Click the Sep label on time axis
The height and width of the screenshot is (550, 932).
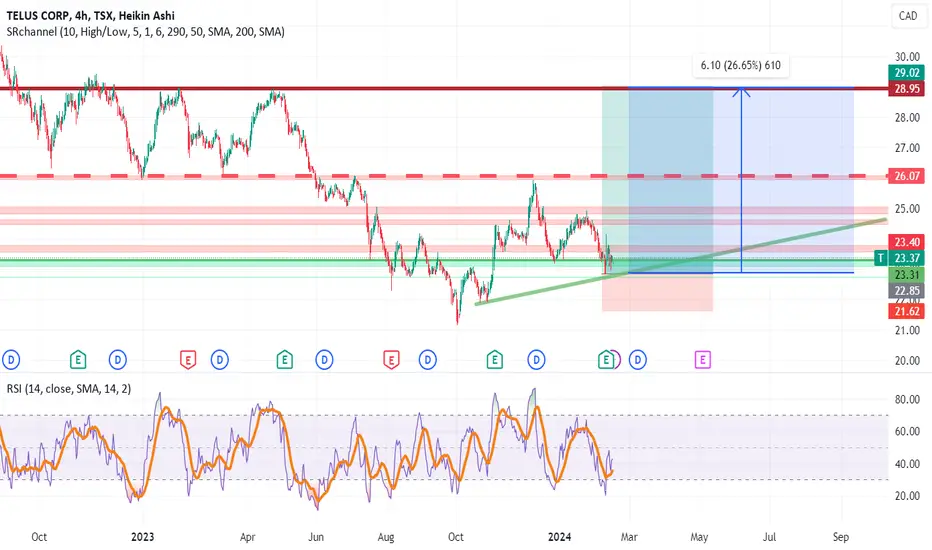coord(840,537)
